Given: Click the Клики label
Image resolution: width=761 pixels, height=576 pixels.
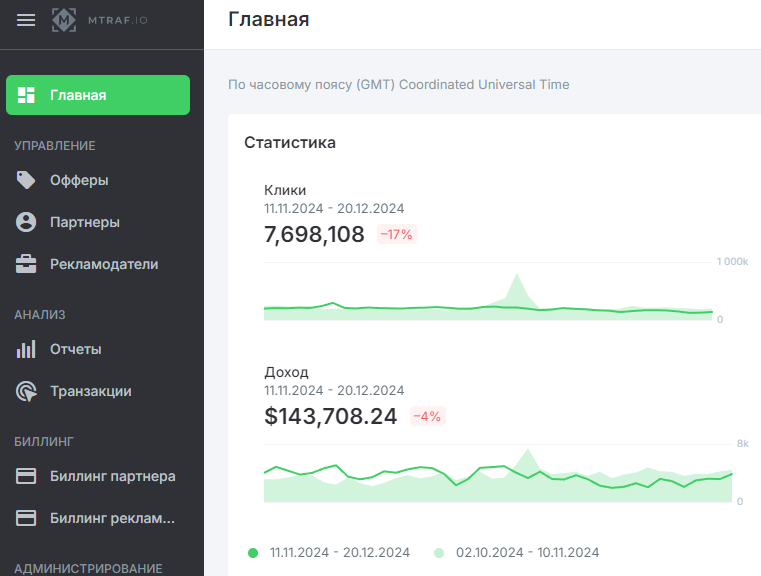Looking at the screenshot, I should click(x=285, y=190).
